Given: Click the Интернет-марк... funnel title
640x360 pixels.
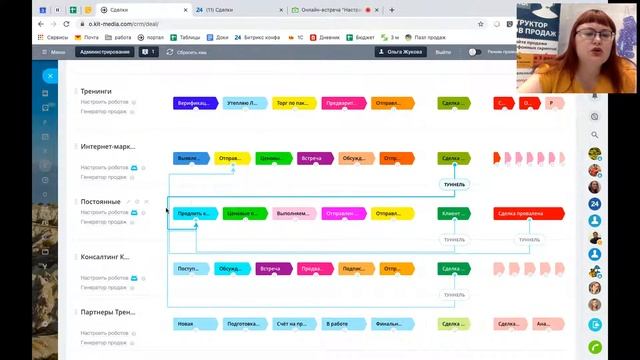Looking at the screenshot, I should coord(108,147).
